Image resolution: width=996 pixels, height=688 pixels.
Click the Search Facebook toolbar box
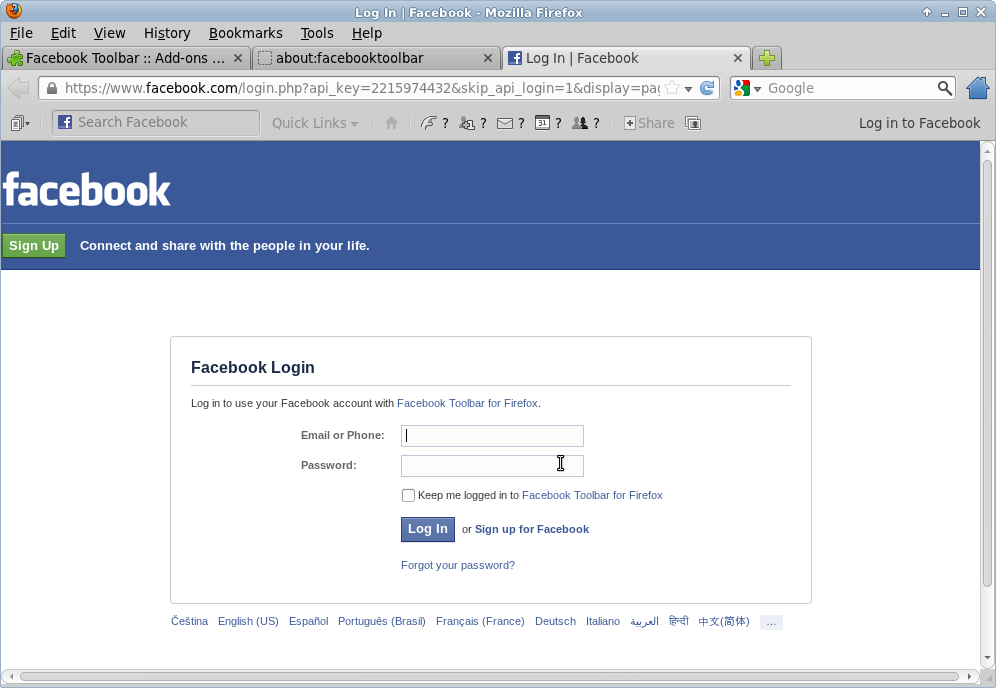156,123
